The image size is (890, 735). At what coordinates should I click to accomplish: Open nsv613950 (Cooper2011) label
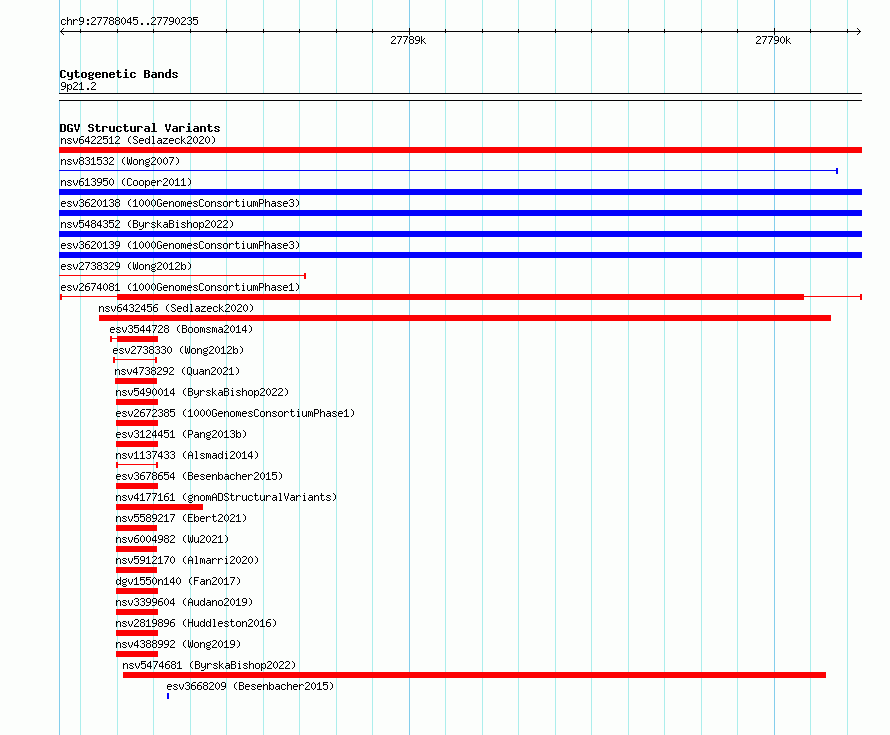pyautogui.click(x=126, y=182)
